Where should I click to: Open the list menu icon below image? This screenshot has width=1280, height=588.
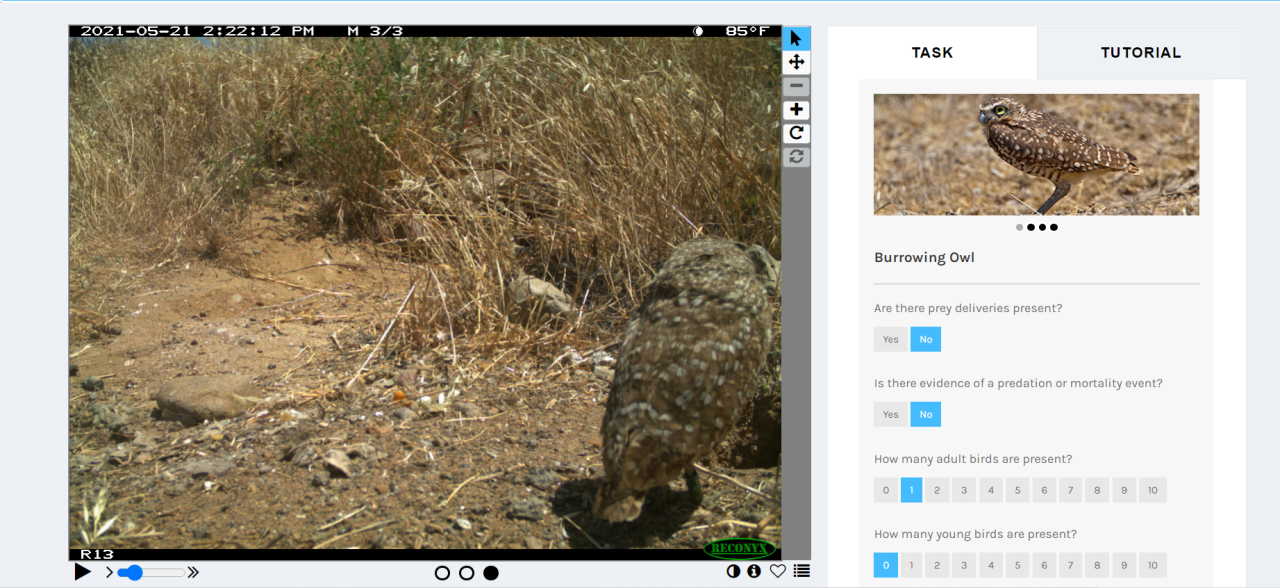(x=801, y=571)
